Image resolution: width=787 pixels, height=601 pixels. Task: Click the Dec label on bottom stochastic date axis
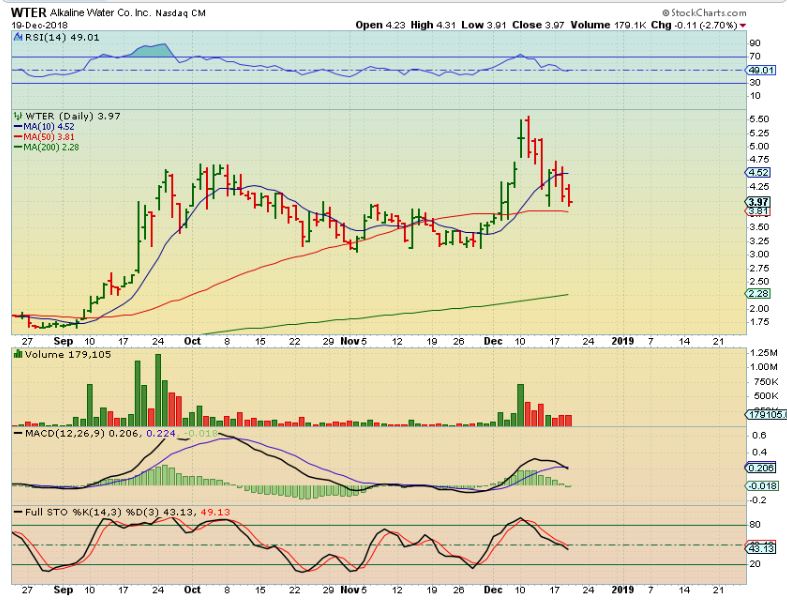(x=493, y=590)
